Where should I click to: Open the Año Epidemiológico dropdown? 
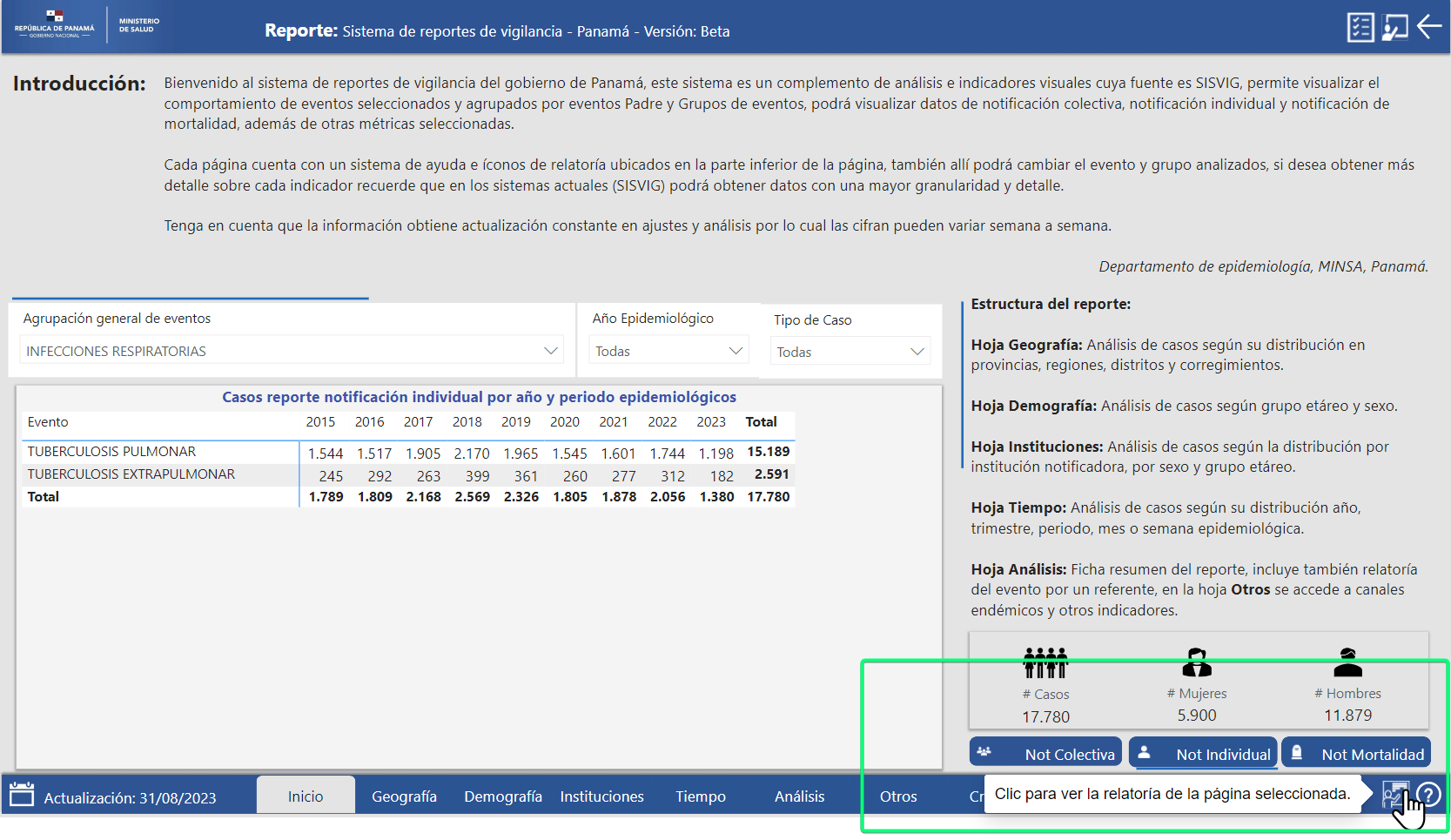click(x=668, y=351)
